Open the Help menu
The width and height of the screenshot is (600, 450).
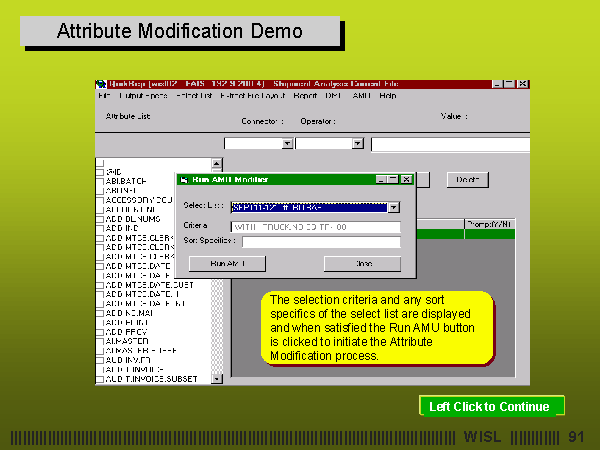pos(388,96)
